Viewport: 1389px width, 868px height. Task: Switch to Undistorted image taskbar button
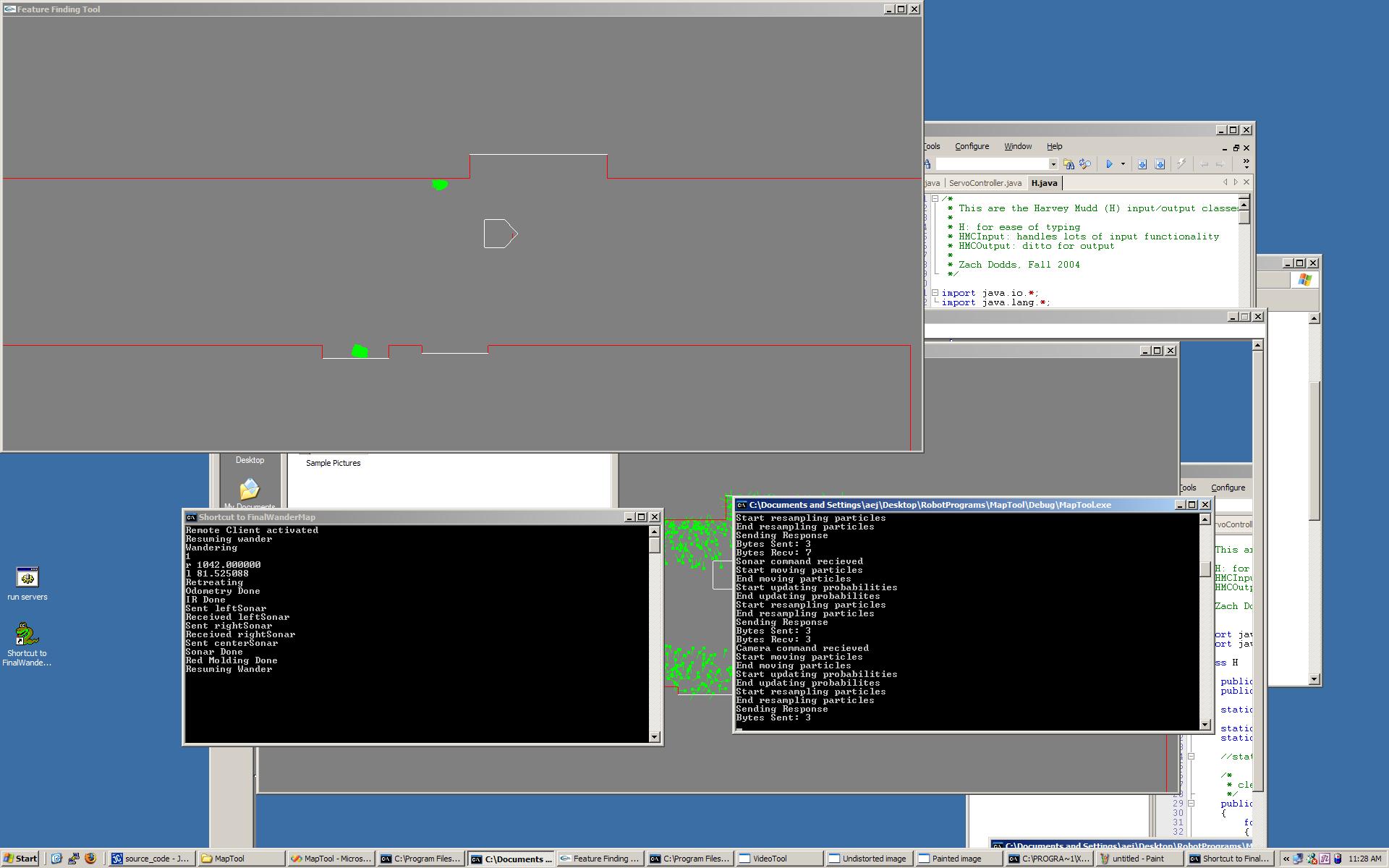point(869,859)
